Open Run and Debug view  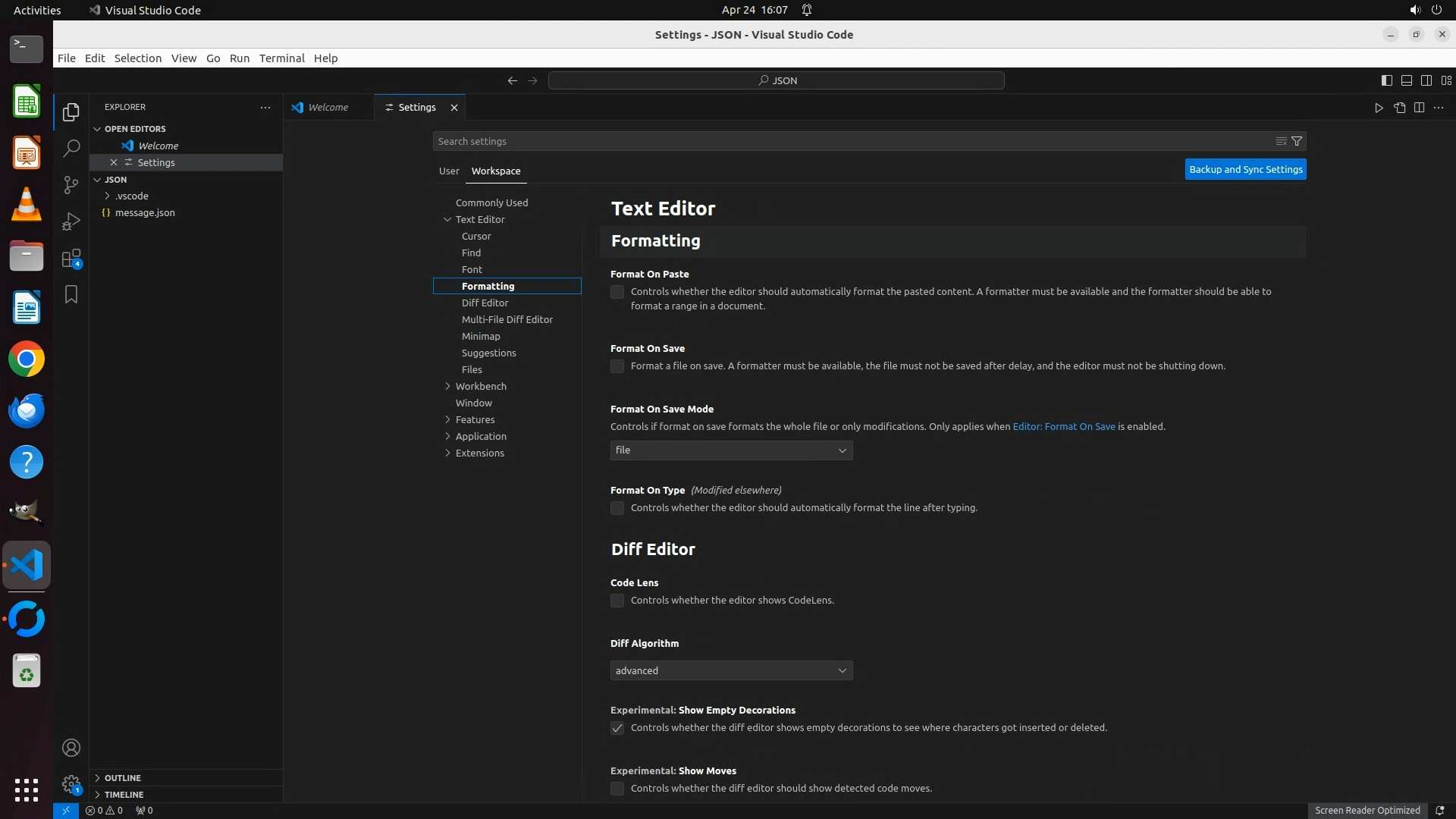(71, 221)
